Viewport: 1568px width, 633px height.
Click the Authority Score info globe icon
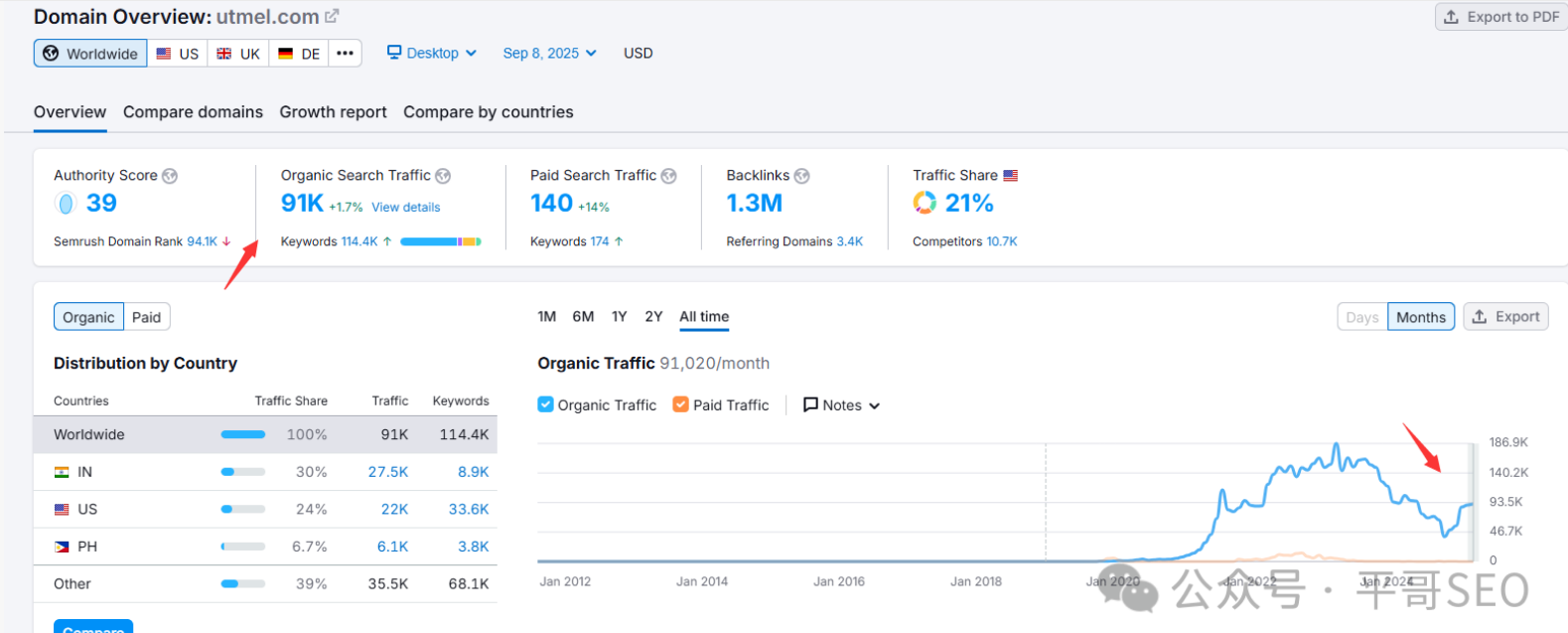(170, 176)
